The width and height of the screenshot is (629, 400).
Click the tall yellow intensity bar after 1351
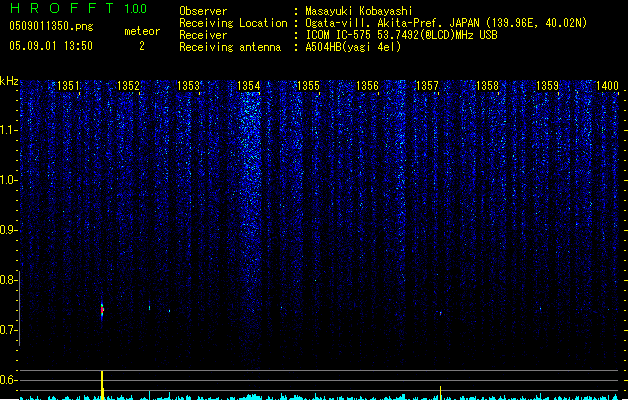pos(102,385)
